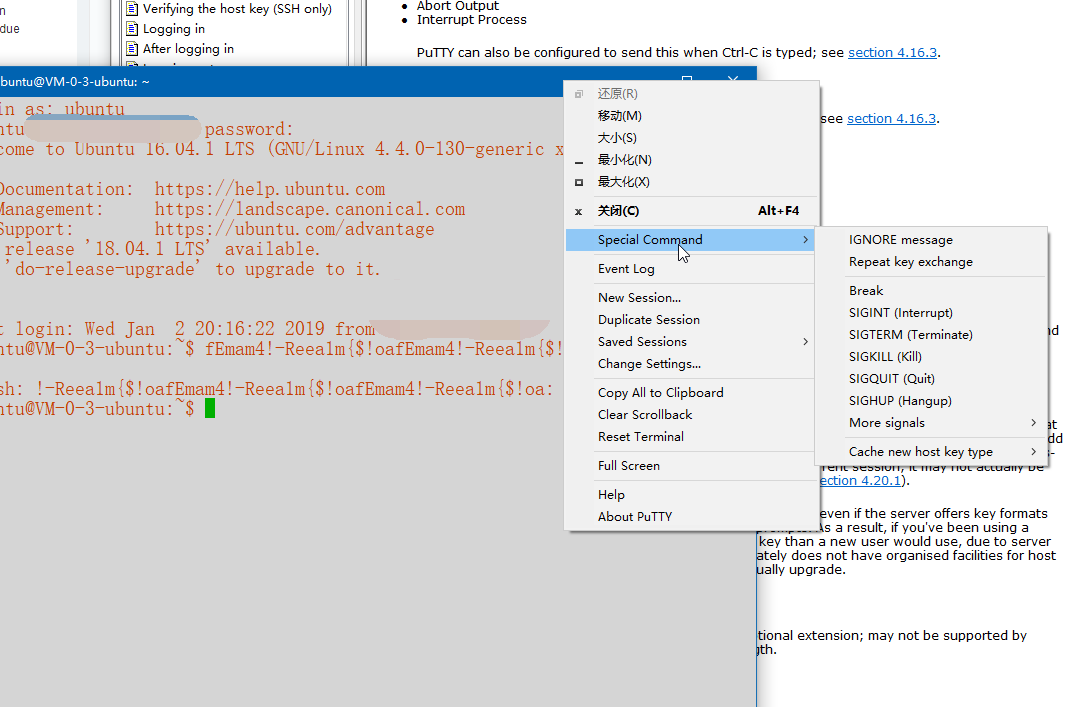Open 'Verifying the host key (SSH only)' help topic
1074x707 pixels.
237,9
